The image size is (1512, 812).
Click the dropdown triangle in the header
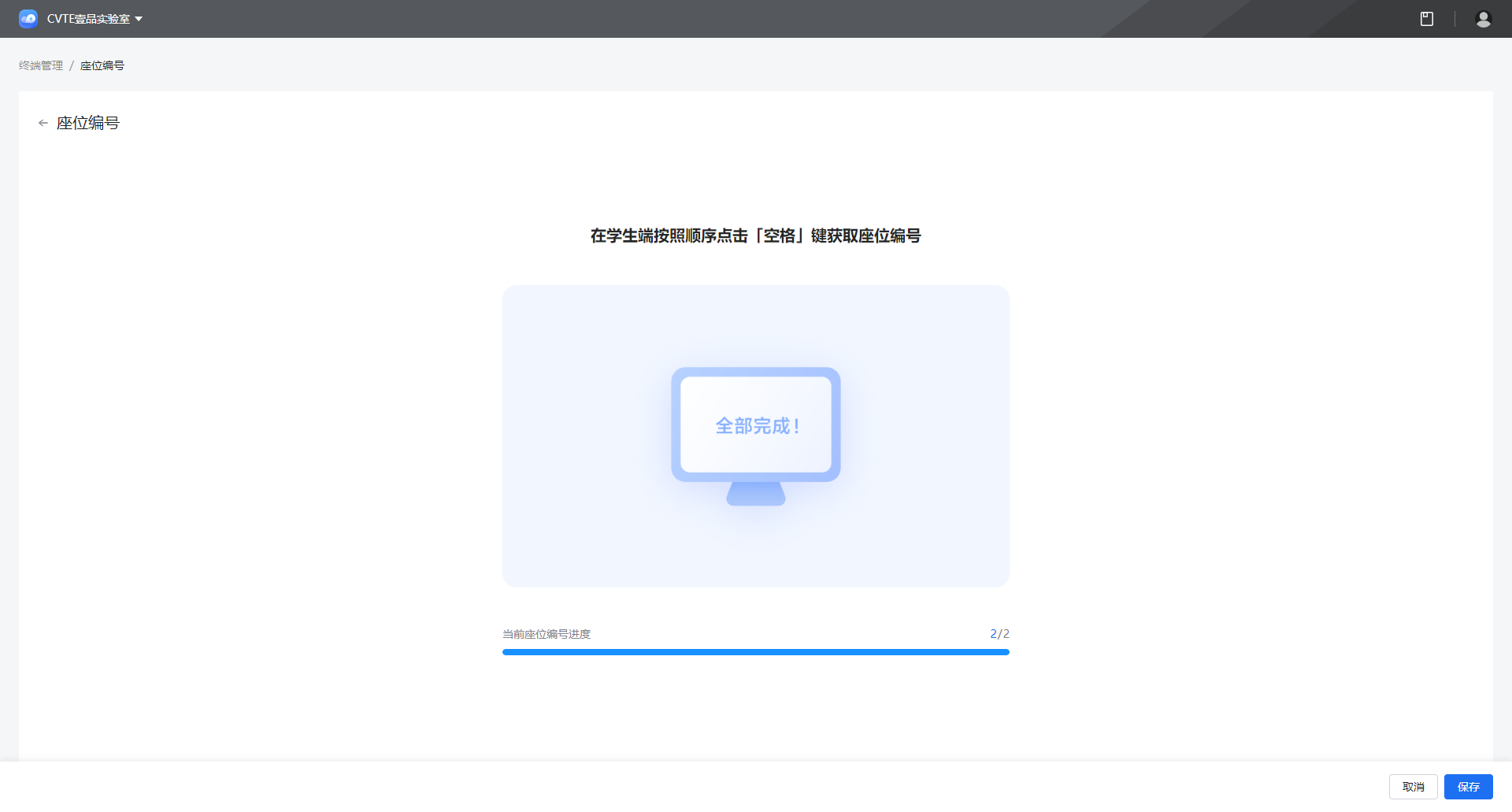(139, 19)
